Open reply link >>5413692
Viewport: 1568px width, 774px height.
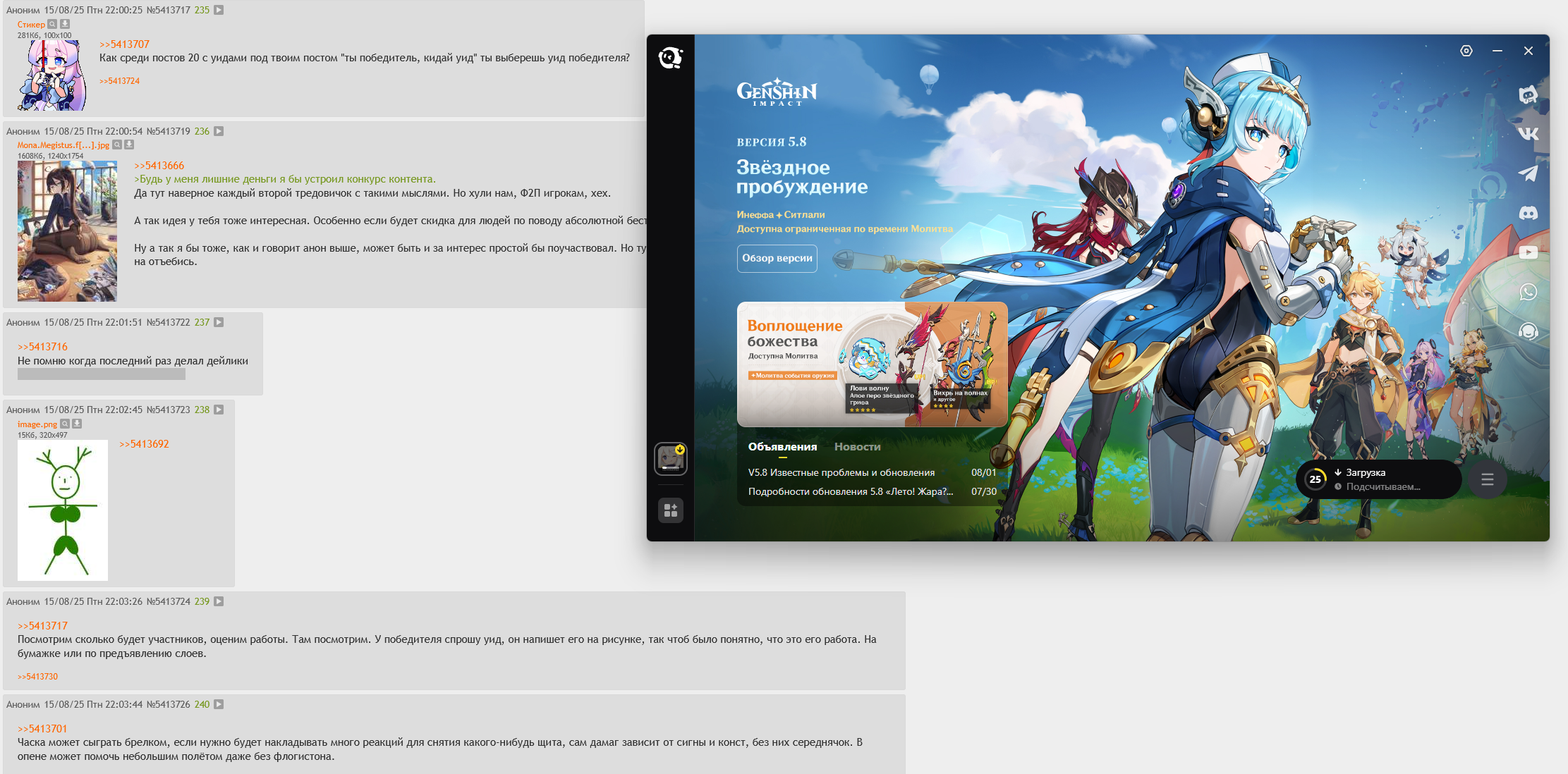click(144, 444)
